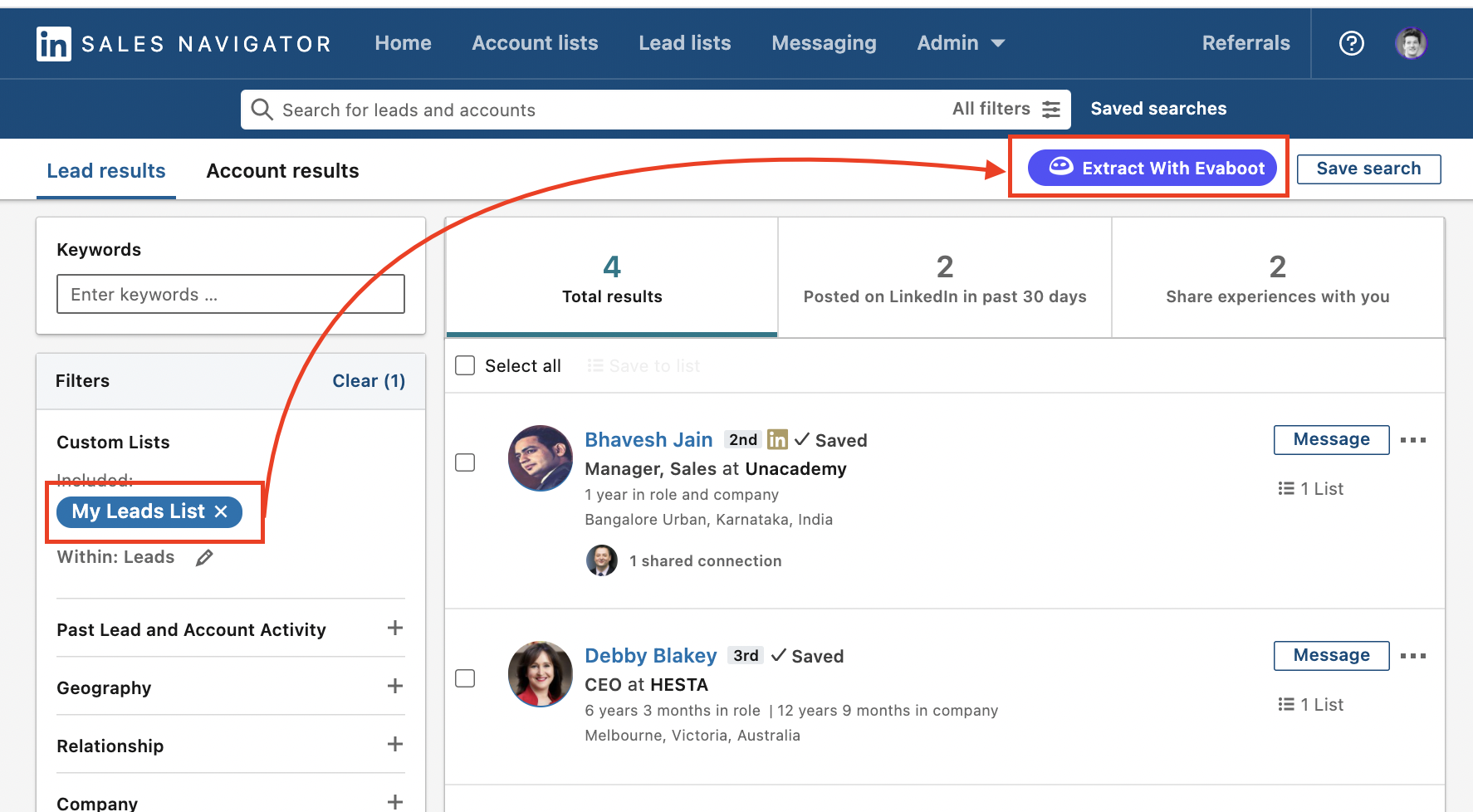Viewport: 1473px width, 812px height.
Task: Click the search magnifier icon
Action: tap(262, 110)
